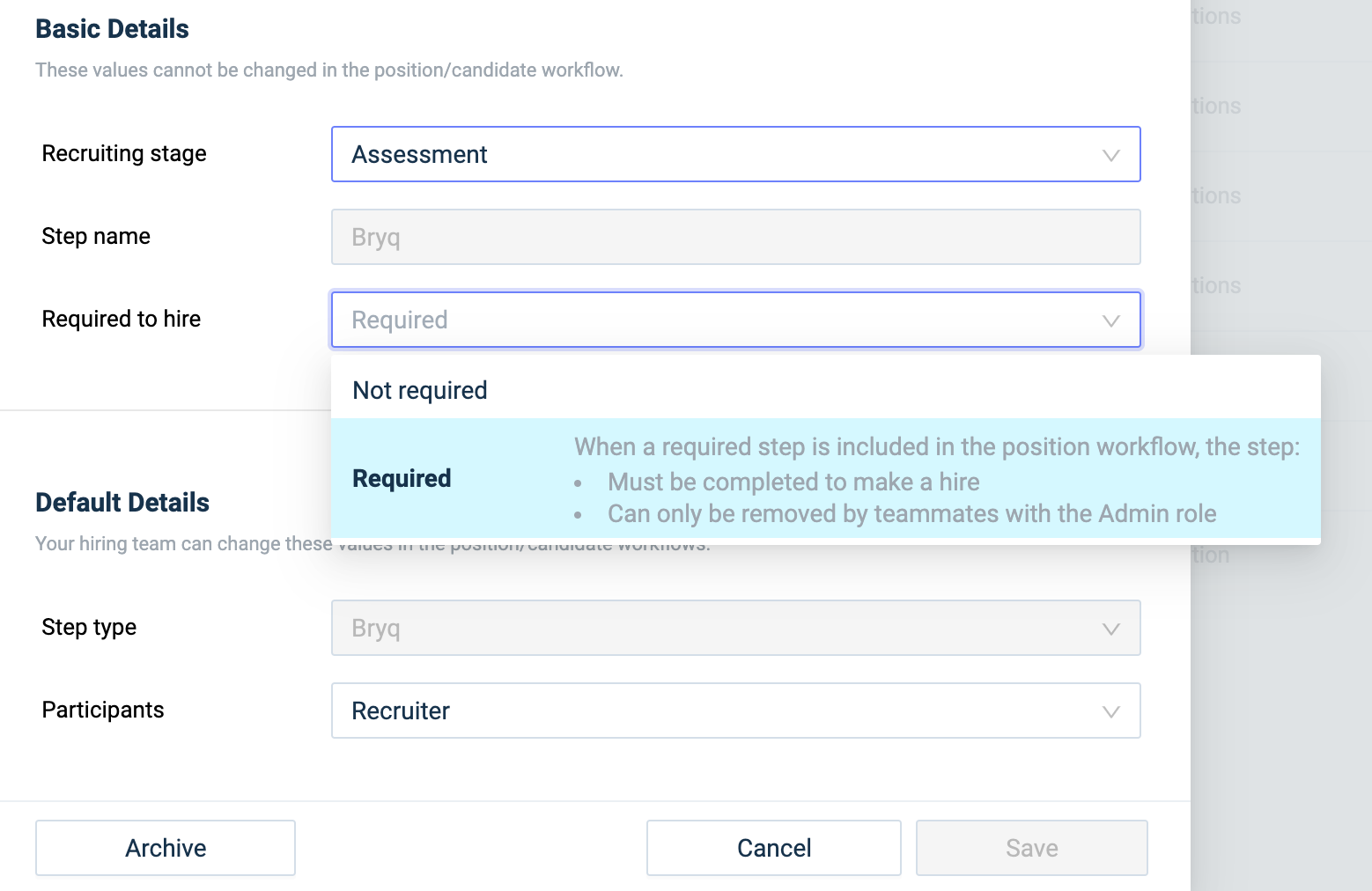1372x891 pixels.
Task: Click the "Basic Details" heading
Action: tap(112, 29)
